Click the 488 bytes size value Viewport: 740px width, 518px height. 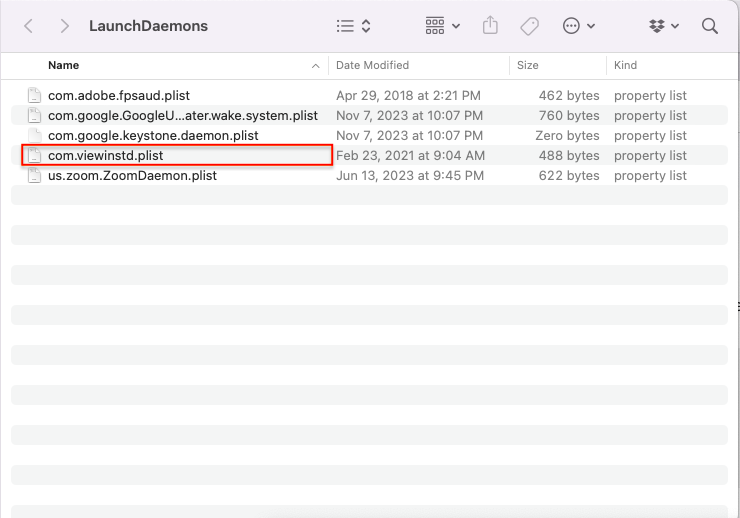tap(569, 155)
